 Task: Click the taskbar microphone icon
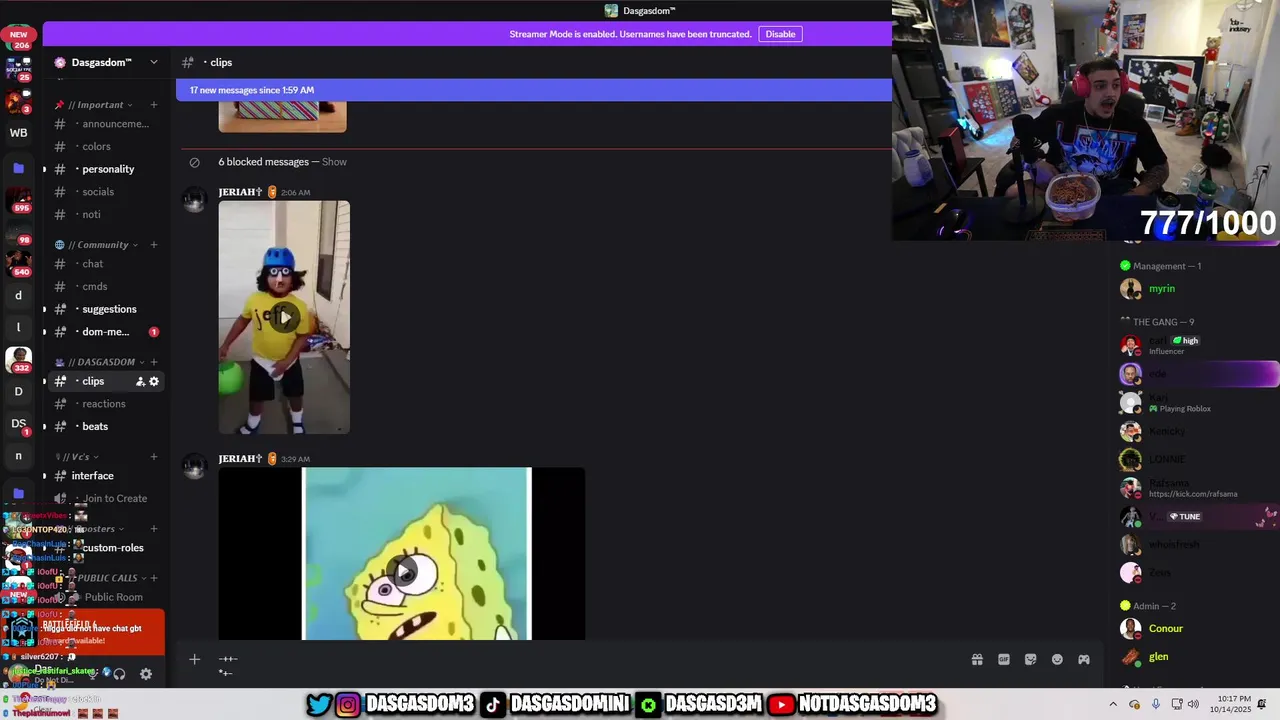[x=1156, y=704]
